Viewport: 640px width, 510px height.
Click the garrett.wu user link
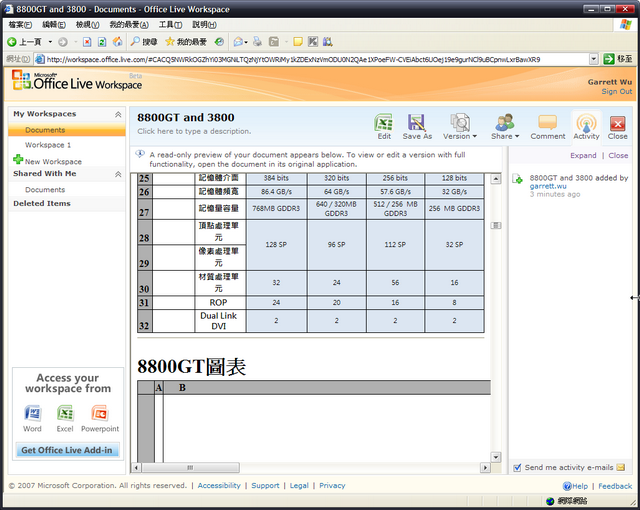548,186
